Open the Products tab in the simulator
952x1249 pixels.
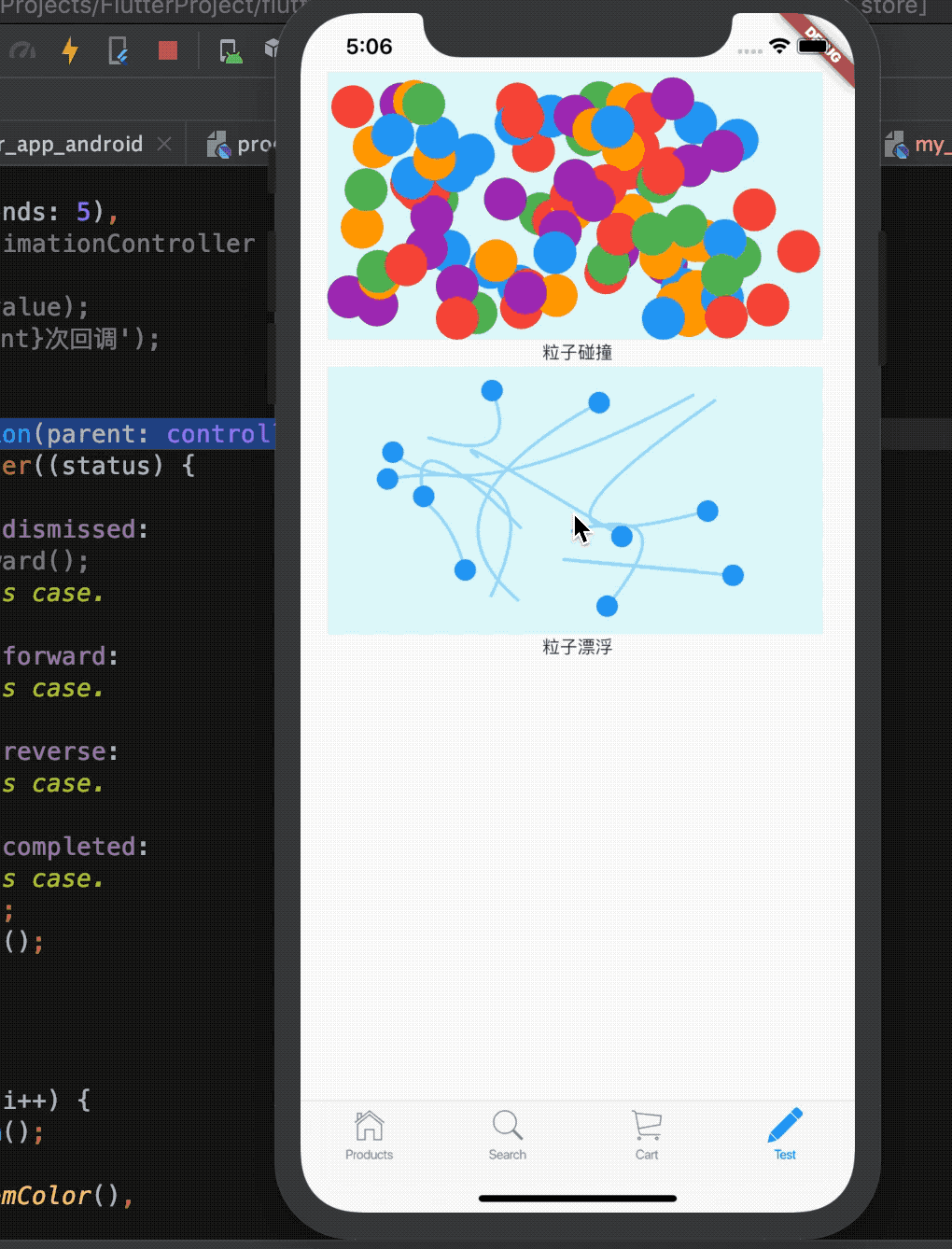(x=370, y=1135)
